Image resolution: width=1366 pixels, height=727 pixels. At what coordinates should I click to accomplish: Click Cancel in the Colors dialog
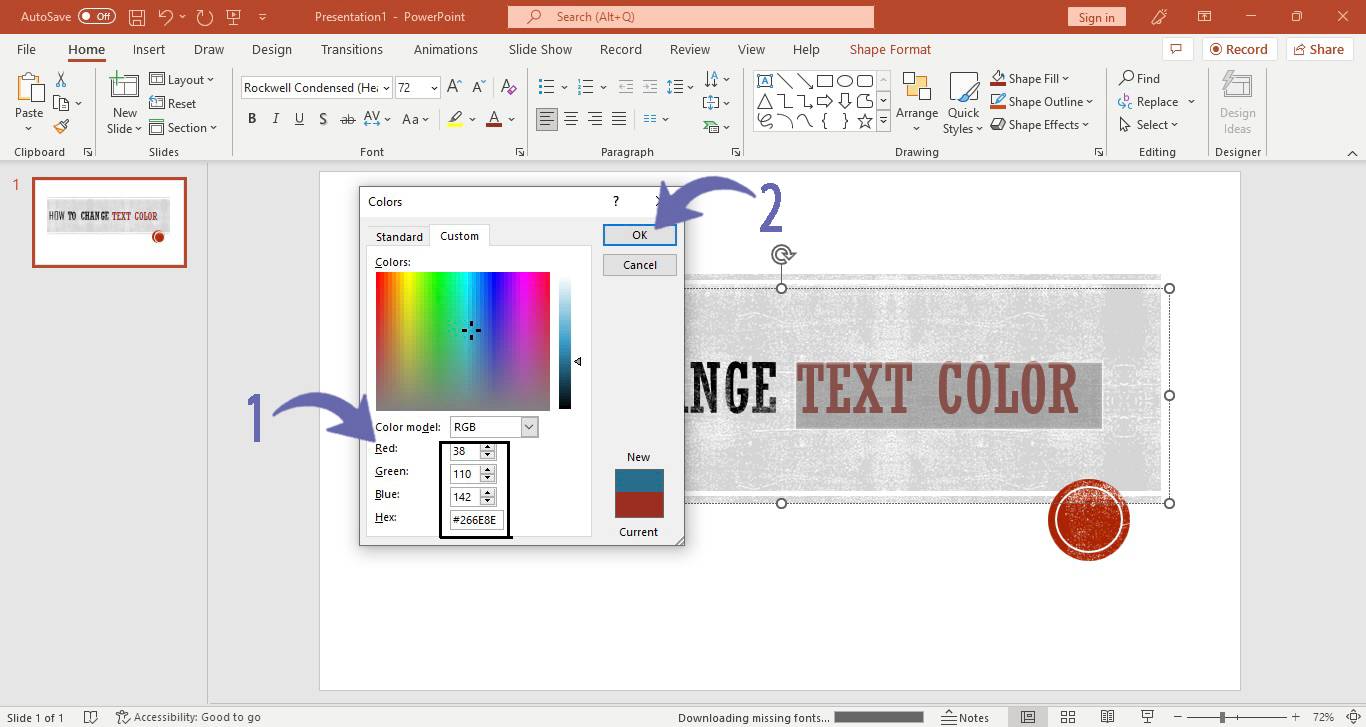(x=640, y=265)
